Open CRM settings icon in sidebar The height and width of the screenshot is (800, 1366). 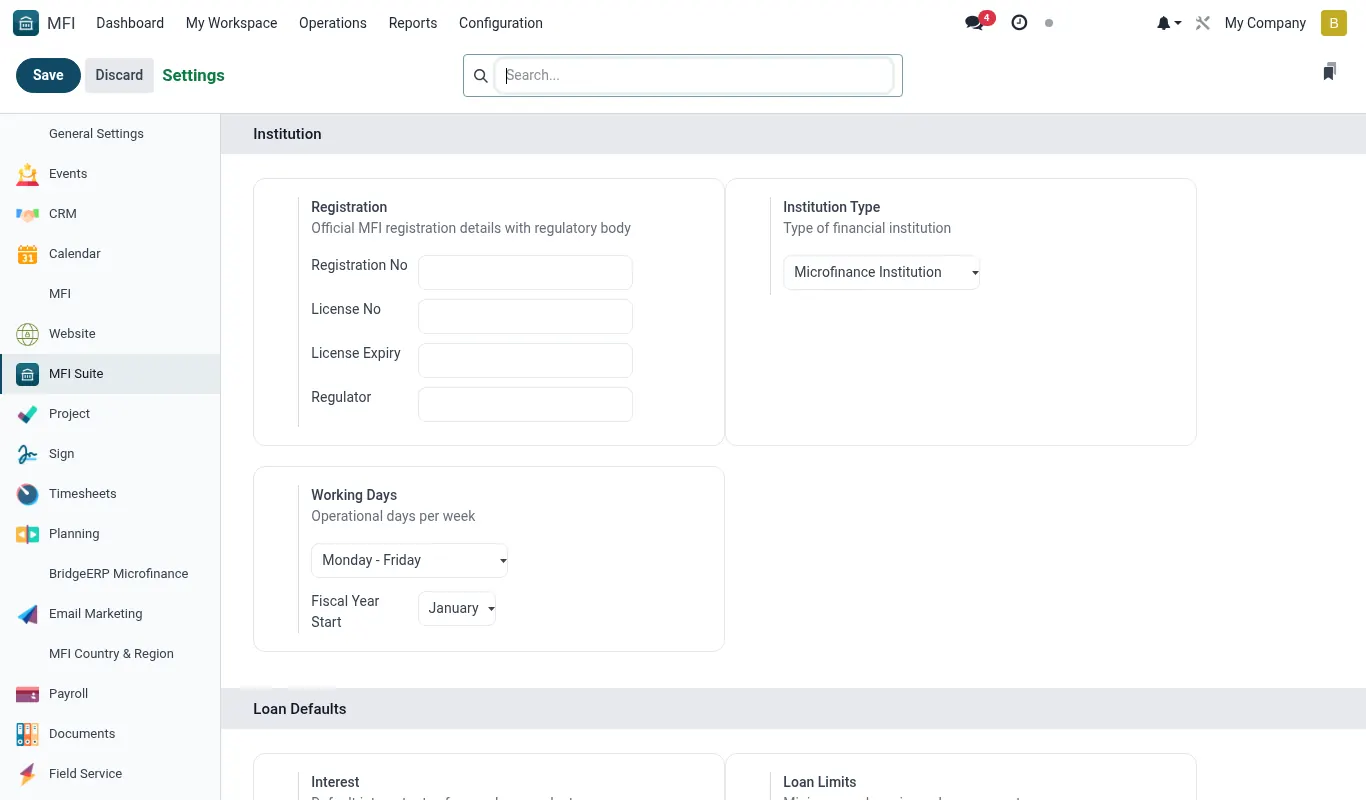[x=28, y=214]
